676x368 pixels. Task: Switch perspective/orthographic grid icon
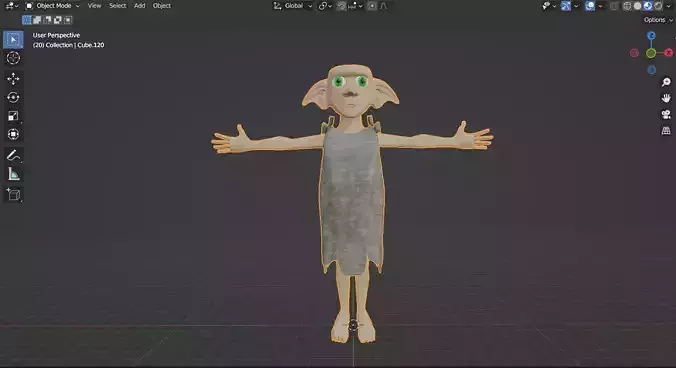click(666, 130)
